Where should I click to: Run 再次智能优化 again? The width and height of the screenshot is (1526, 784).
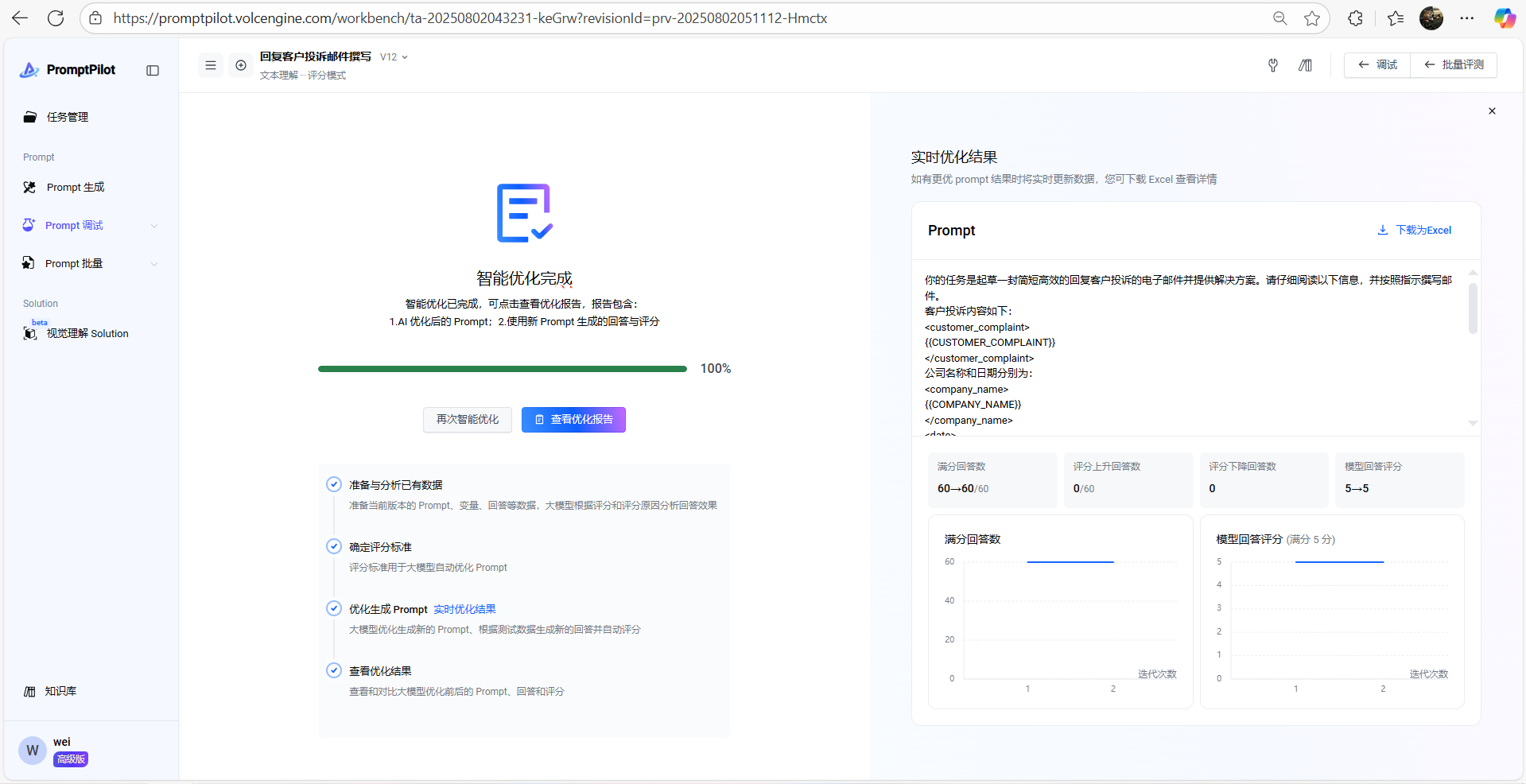468,420
